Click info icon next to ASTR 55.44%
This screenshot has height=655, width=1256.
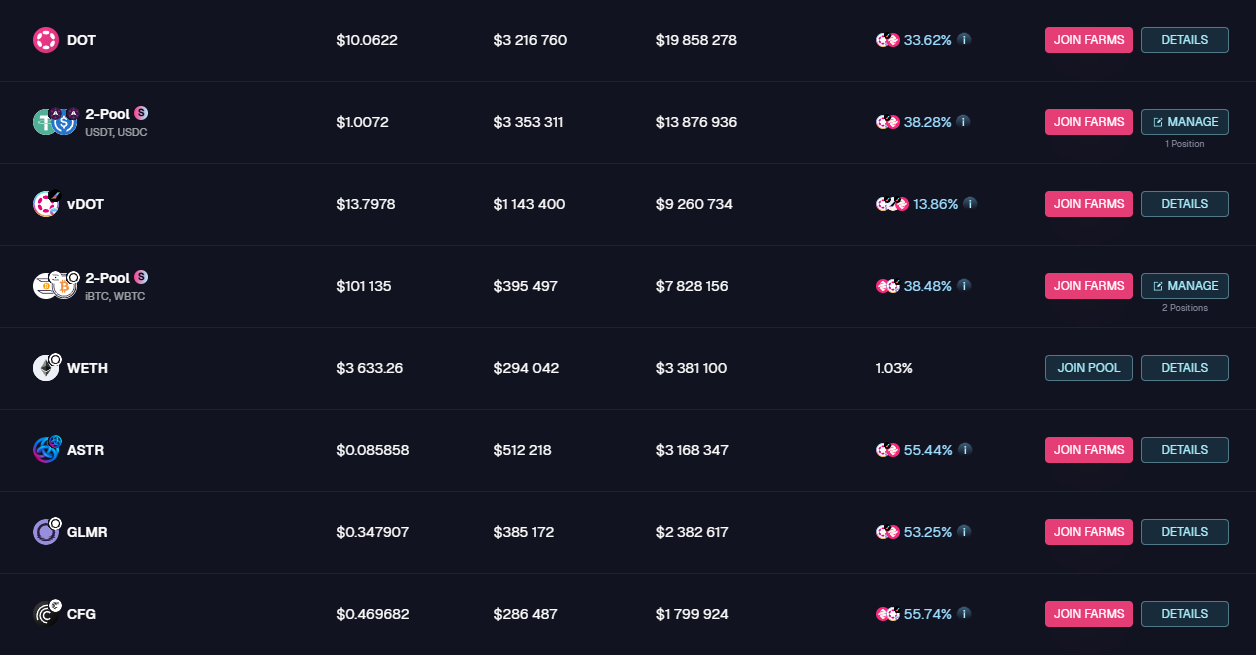(x=964, y=450)
